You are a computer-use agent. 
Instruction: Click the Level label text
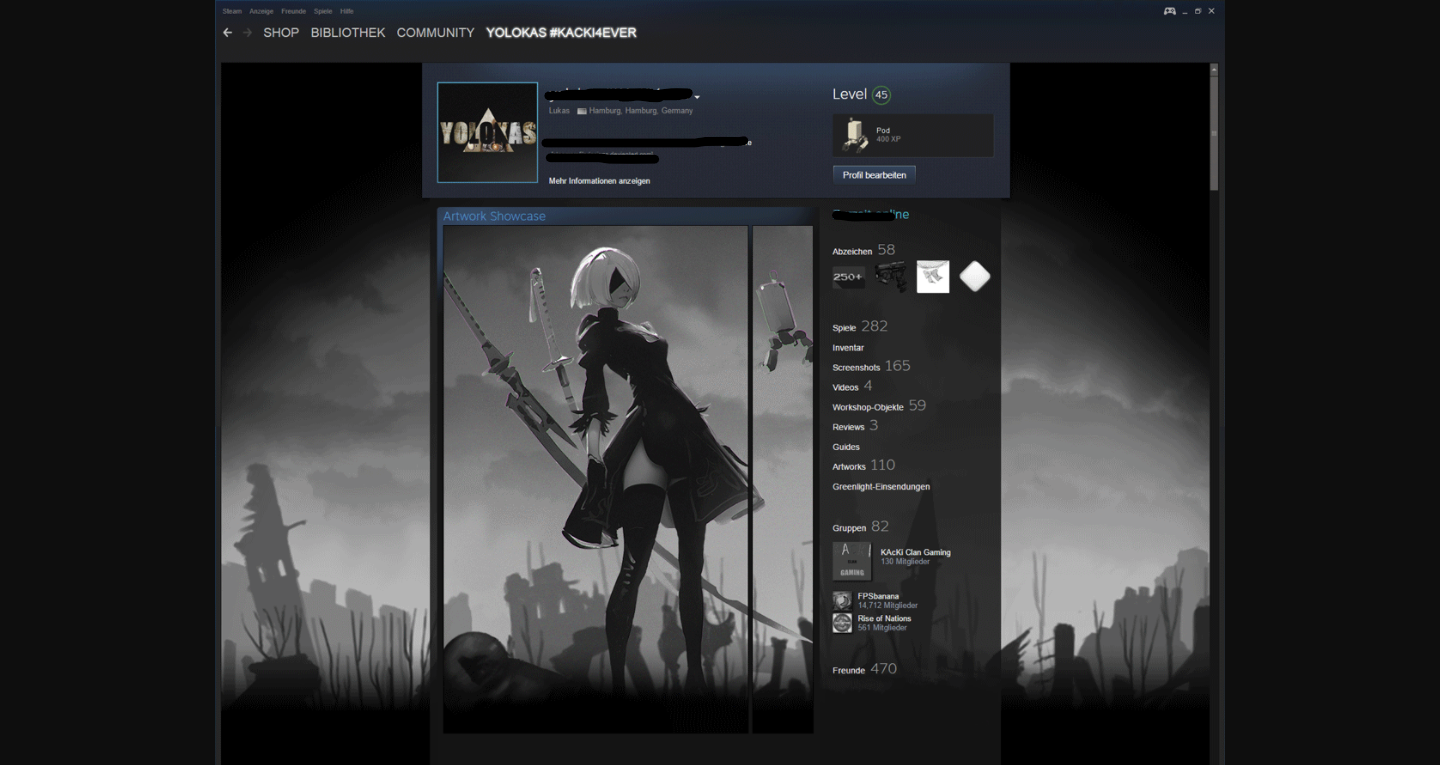[x=849, y=94]
